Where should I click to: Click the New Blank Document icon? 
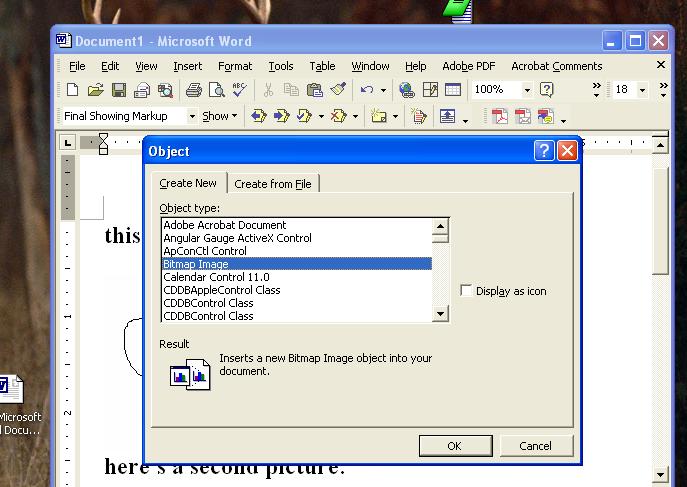coord(72,90)
